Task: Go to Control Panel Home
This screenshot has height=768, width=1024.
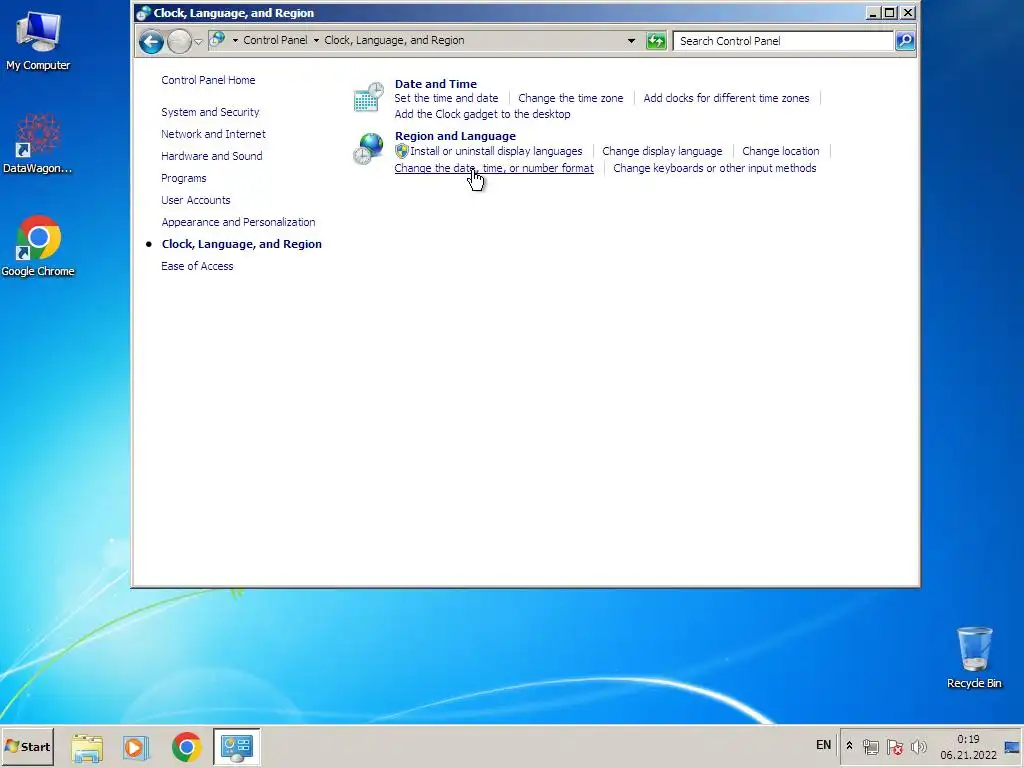Action: coord(208,80)
